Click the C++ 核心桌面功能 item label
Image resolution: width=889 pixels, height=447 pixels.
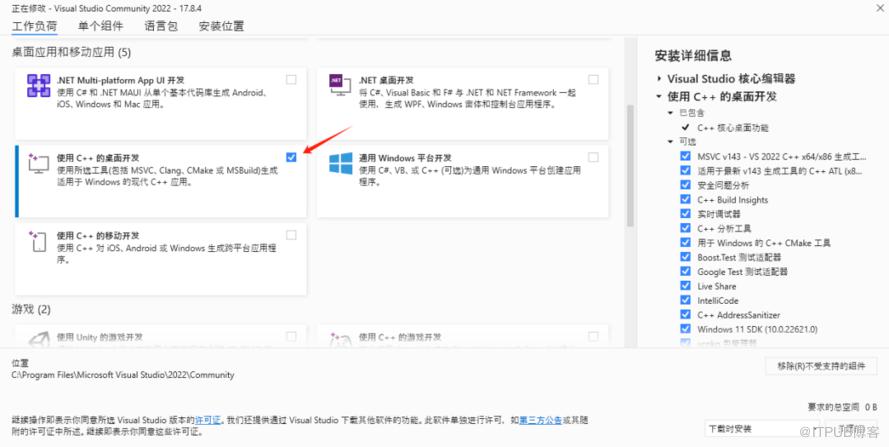733,128
